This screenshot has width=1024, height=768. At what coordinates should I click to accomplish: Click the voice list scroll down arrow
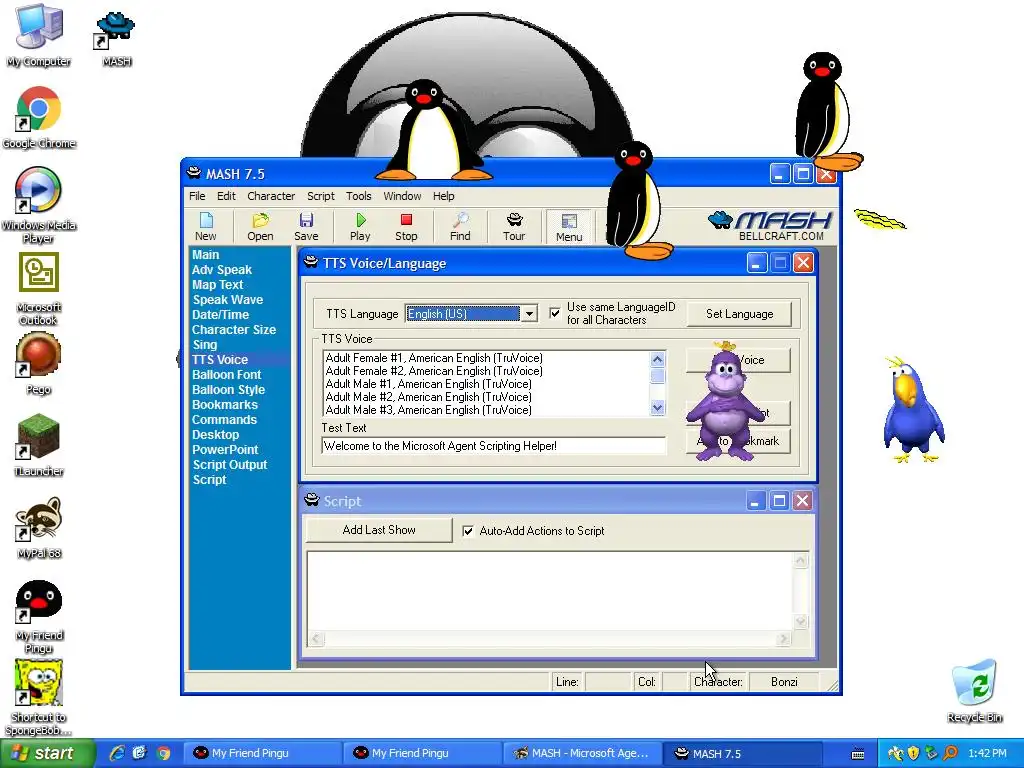(x=658, y=408)
